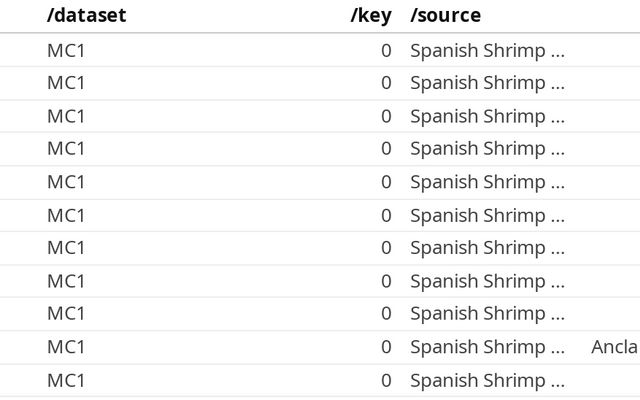Click the partially visible Ancla cell
This screenshot has width=640, height=400.
614,347
